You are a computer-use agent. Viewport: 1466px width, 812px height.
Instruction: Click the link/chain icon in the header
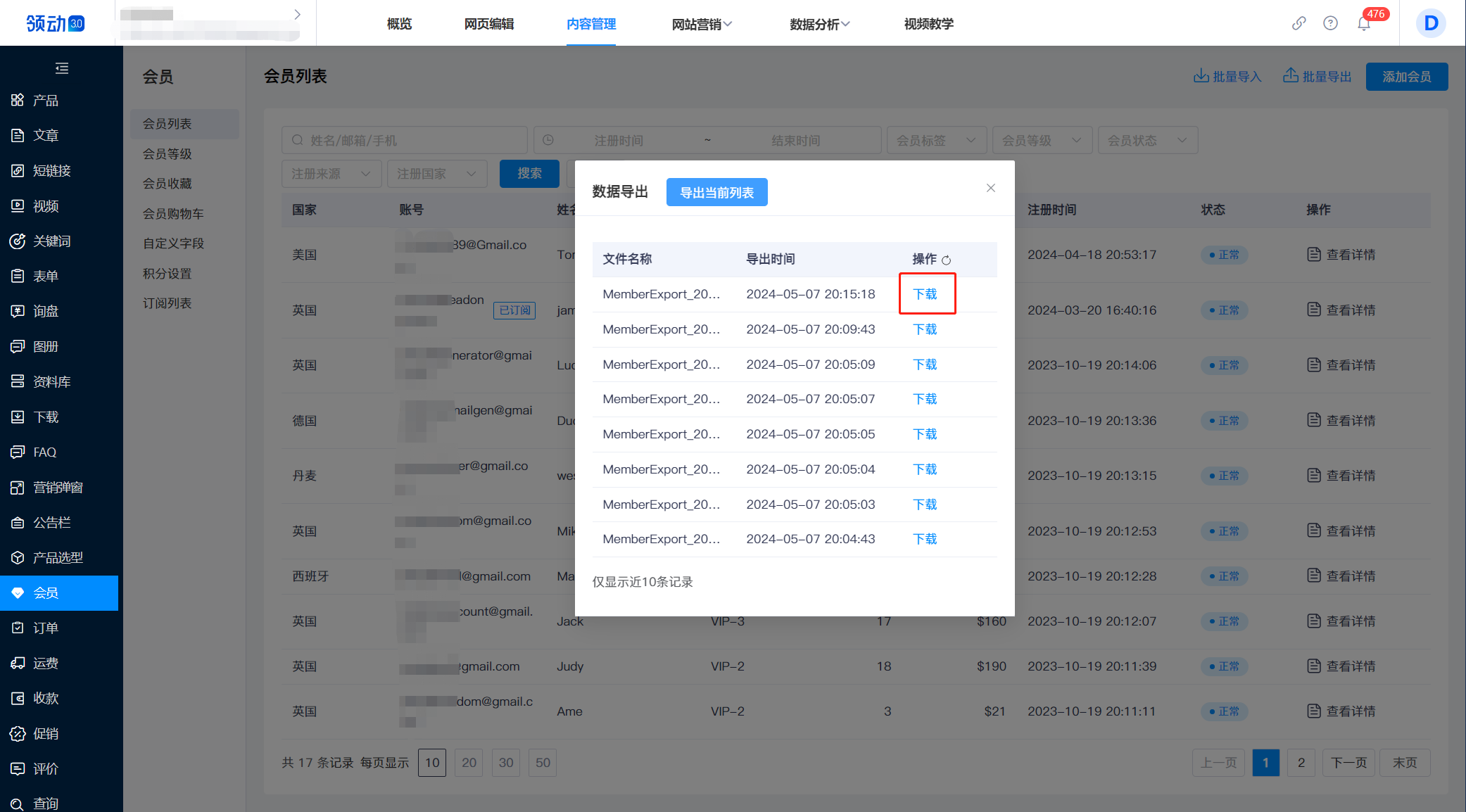(x=1298, y=23)
